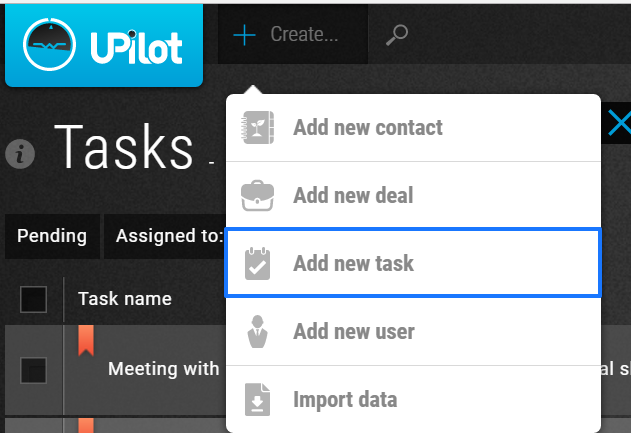The image size is (631, 433).
Task: Click the Task name column header
Action: click(x=125, y=299)
